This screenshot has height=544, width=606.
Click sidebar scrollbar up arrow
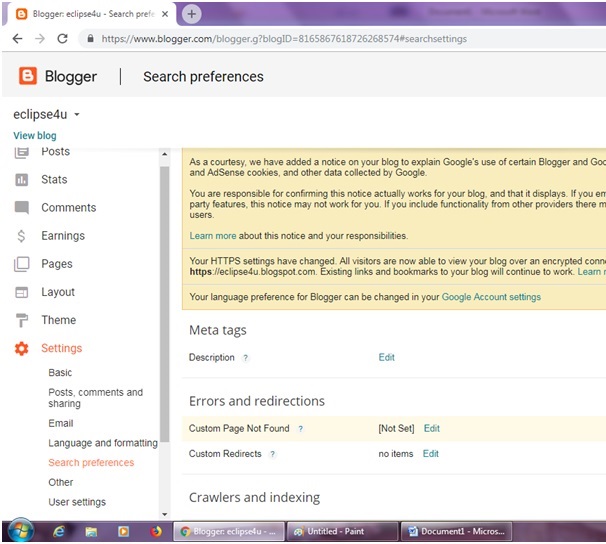point(165,154)
